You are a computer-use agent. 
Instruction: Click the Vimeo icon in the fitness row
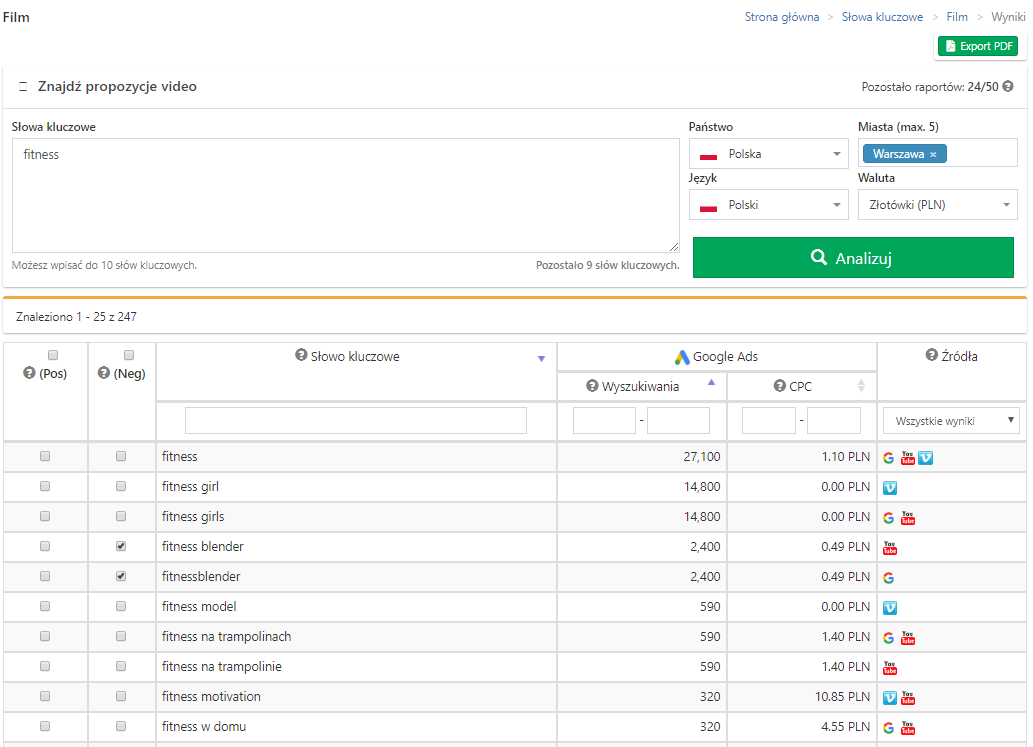(925, 457)
